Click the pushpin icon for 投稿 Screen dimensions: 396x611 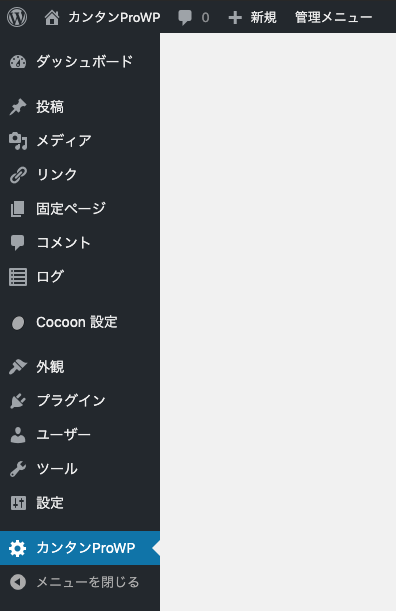pyautogui.click(x=18, y=107)
